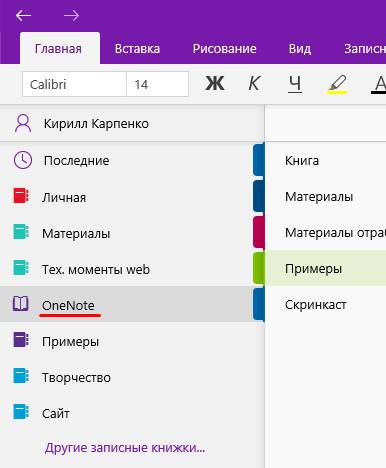Screen dimensions: 386x468
Task: Switch to the Вставка tab
Action: click(x=137, y=49)
